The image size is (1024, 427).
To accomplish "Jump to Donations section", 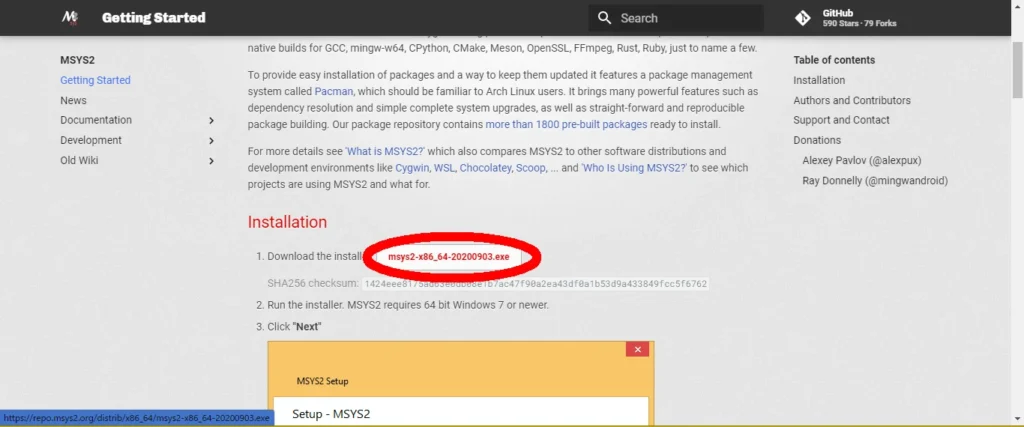I will click(817, 140).
